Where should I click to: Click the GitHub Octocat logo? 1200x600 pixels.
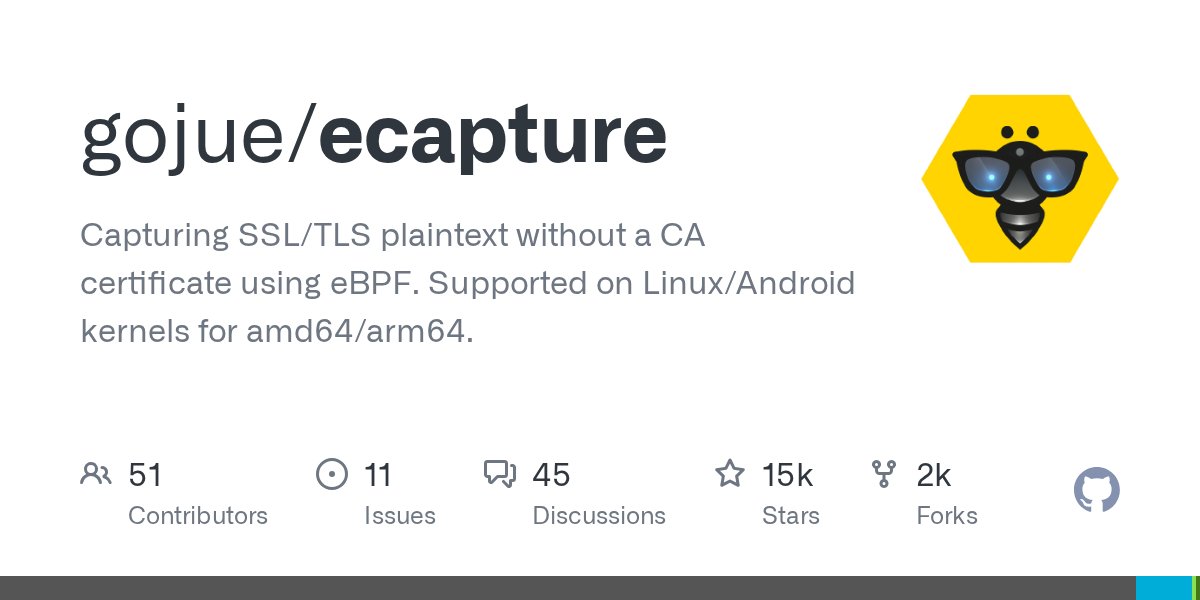[1096, 491]
